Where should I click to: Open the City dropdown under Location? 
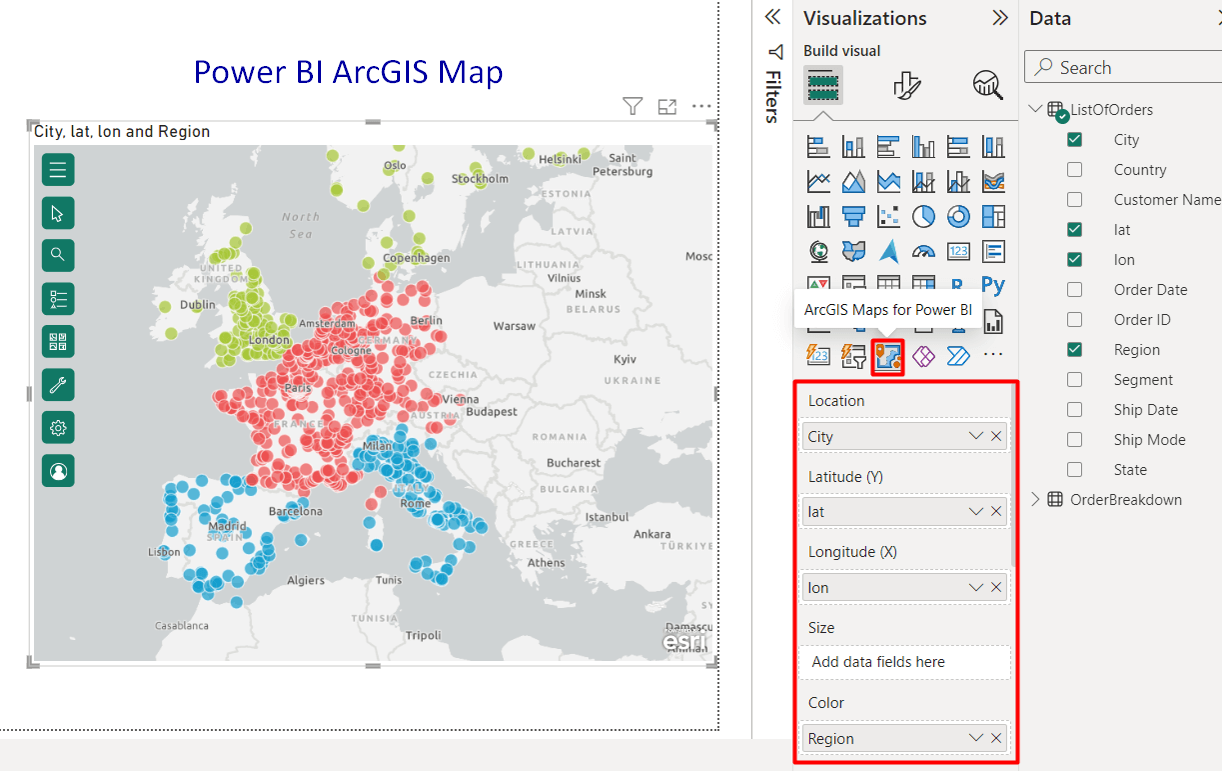[974, 436]
